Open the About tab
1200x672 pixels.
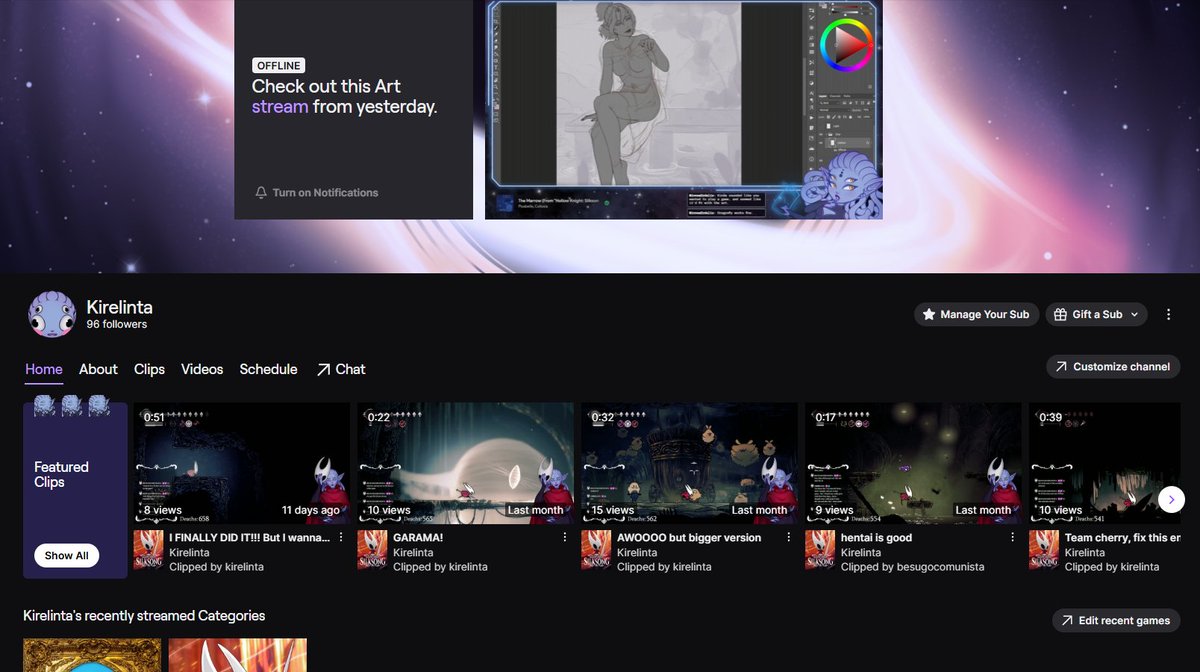pos(98,369)
